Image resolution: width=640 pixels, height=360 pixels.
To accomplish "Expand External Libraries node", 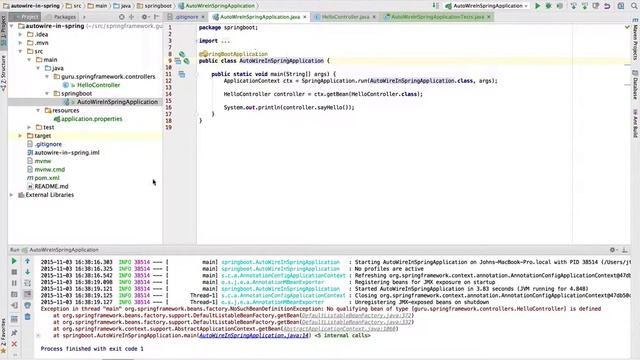I will (11, 195).
